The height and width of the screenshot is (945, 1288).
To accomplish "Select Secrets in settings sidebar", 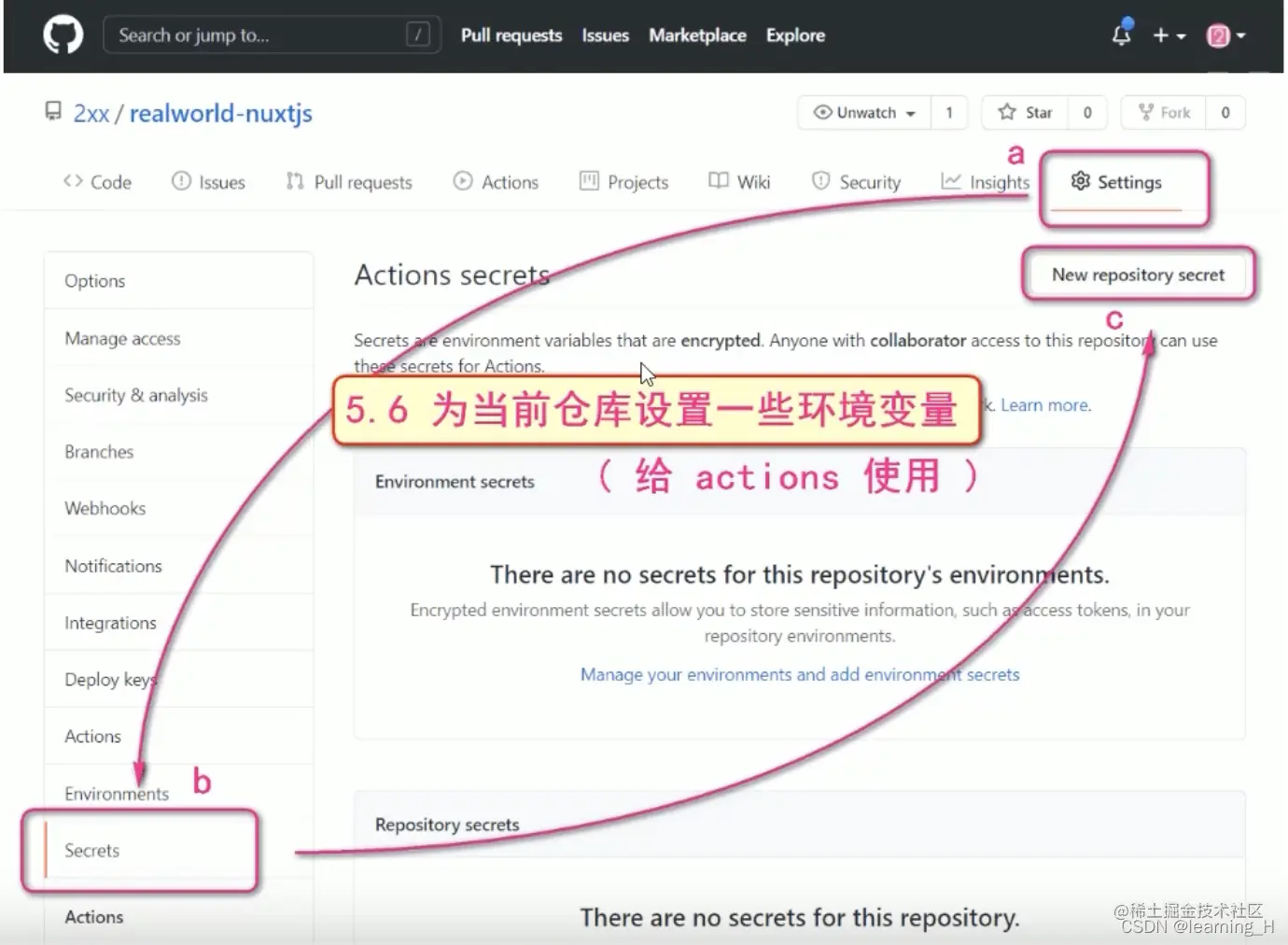I will point(178,851).
